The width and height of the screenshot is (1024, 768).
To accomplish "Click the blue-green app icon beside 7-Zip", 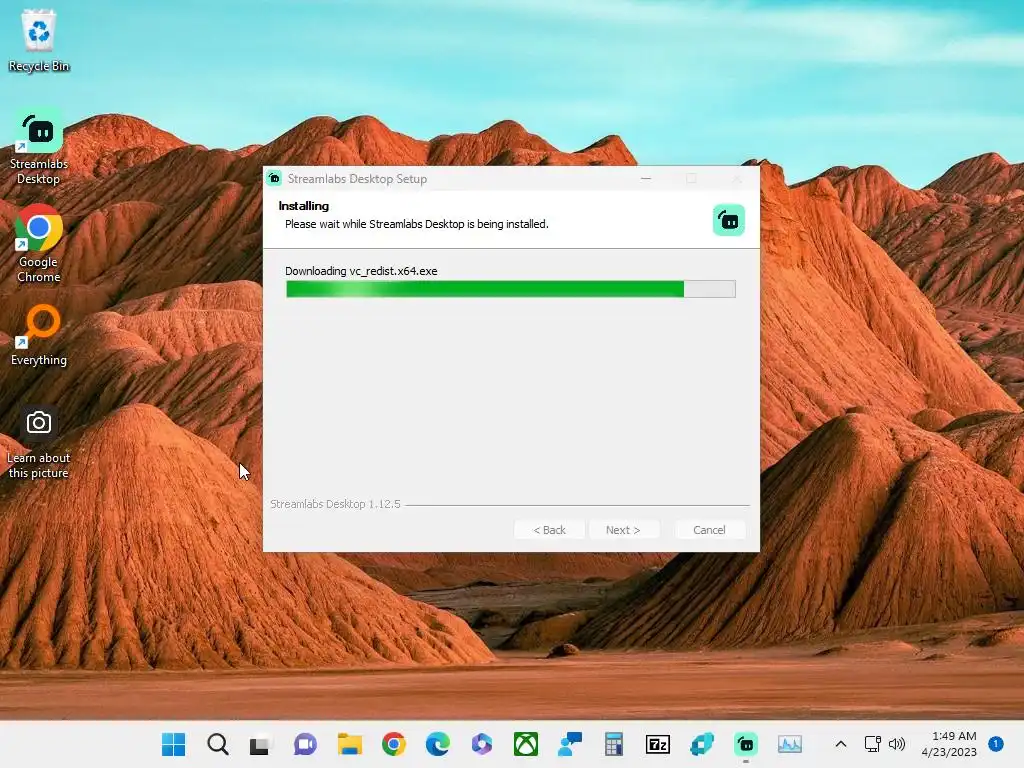I will (702, 744).
